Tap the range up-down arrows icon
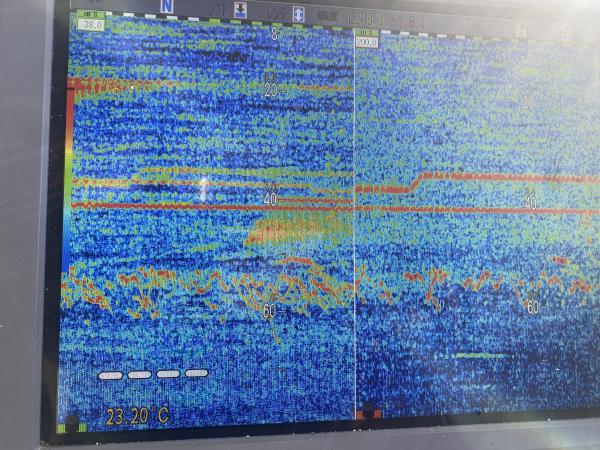 point(298,14)
